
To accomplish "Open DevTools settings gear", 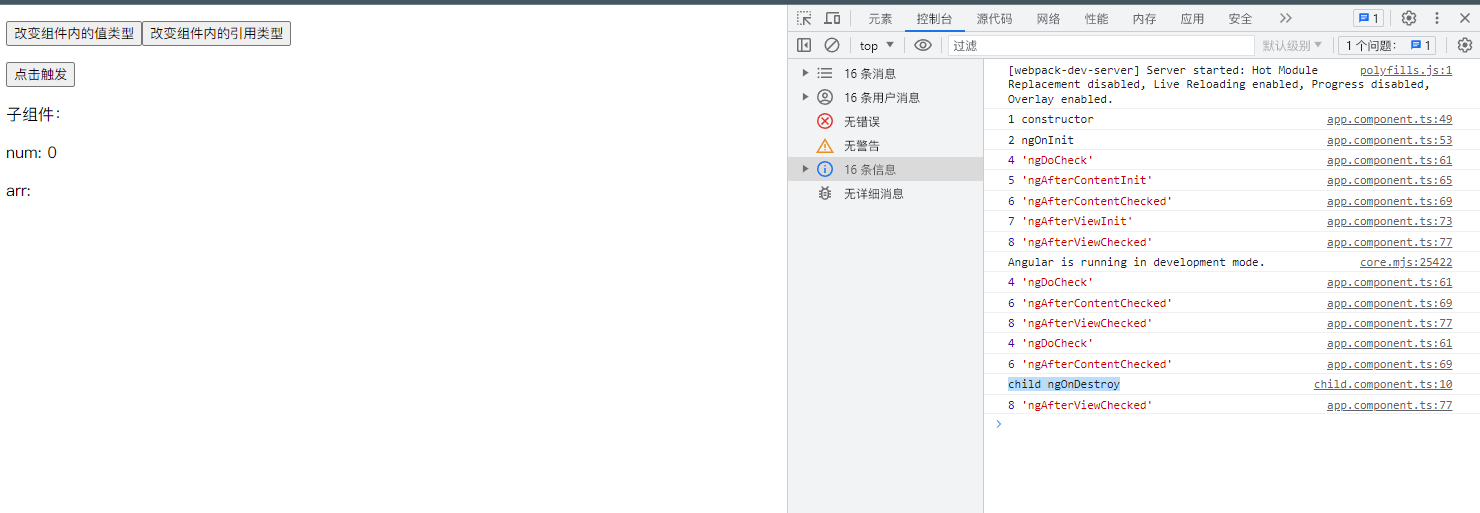I will coord(1408,18).
